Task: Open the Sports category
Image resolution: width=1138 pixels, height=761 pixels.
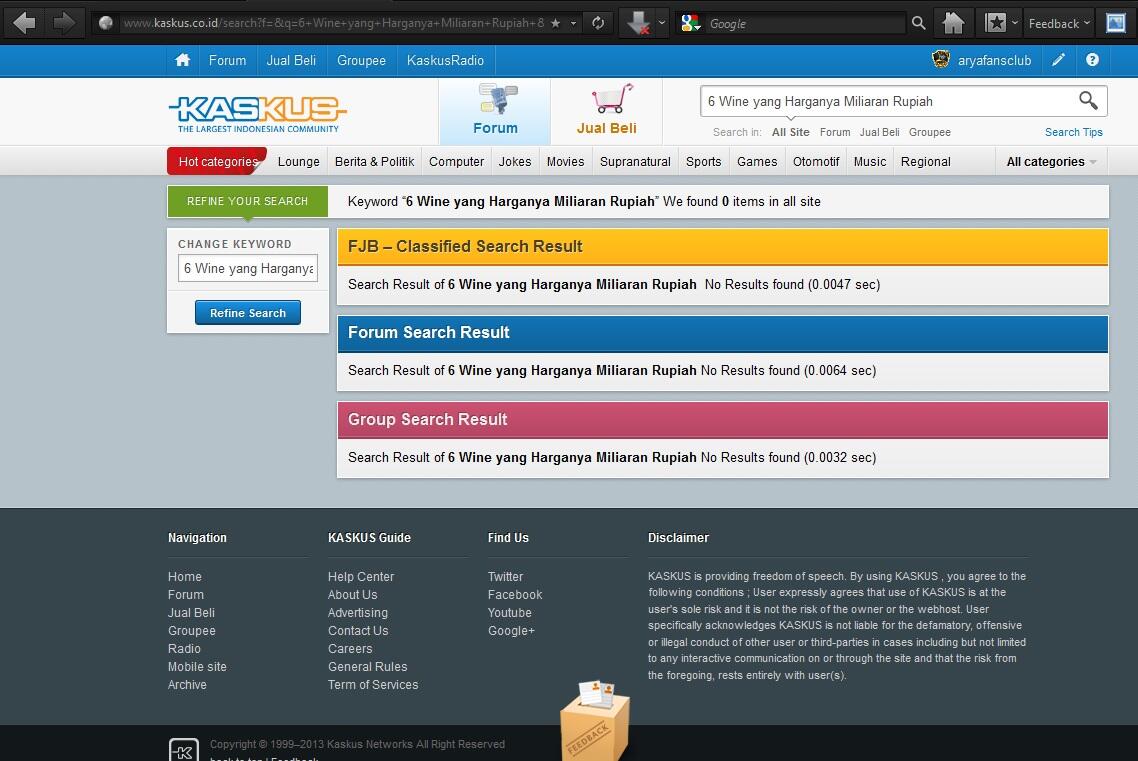Action: coord(703,162)
